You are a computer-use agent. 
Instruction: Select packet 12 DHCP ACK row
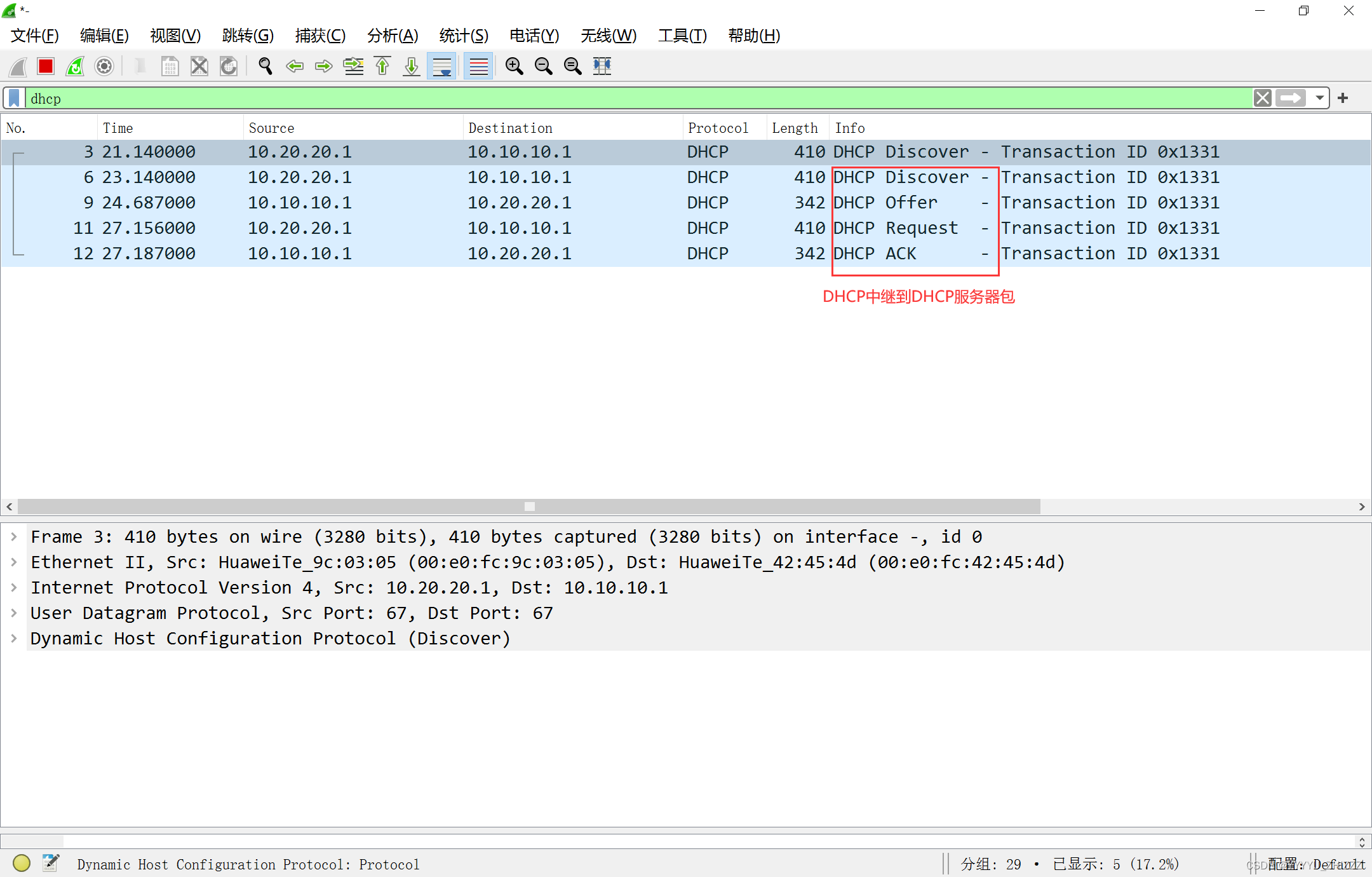click(685, 254)
